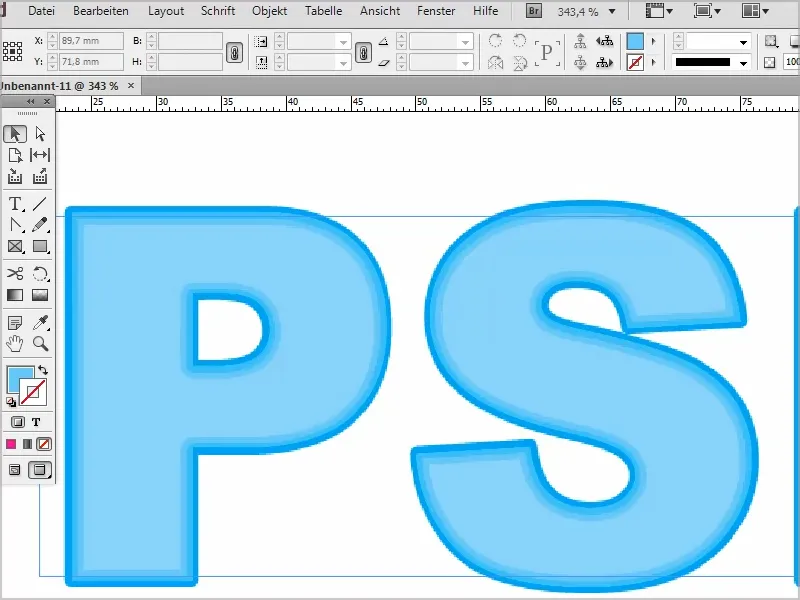
Task: Click the control panel fill color swatch
Action: [x=635, y=41]
